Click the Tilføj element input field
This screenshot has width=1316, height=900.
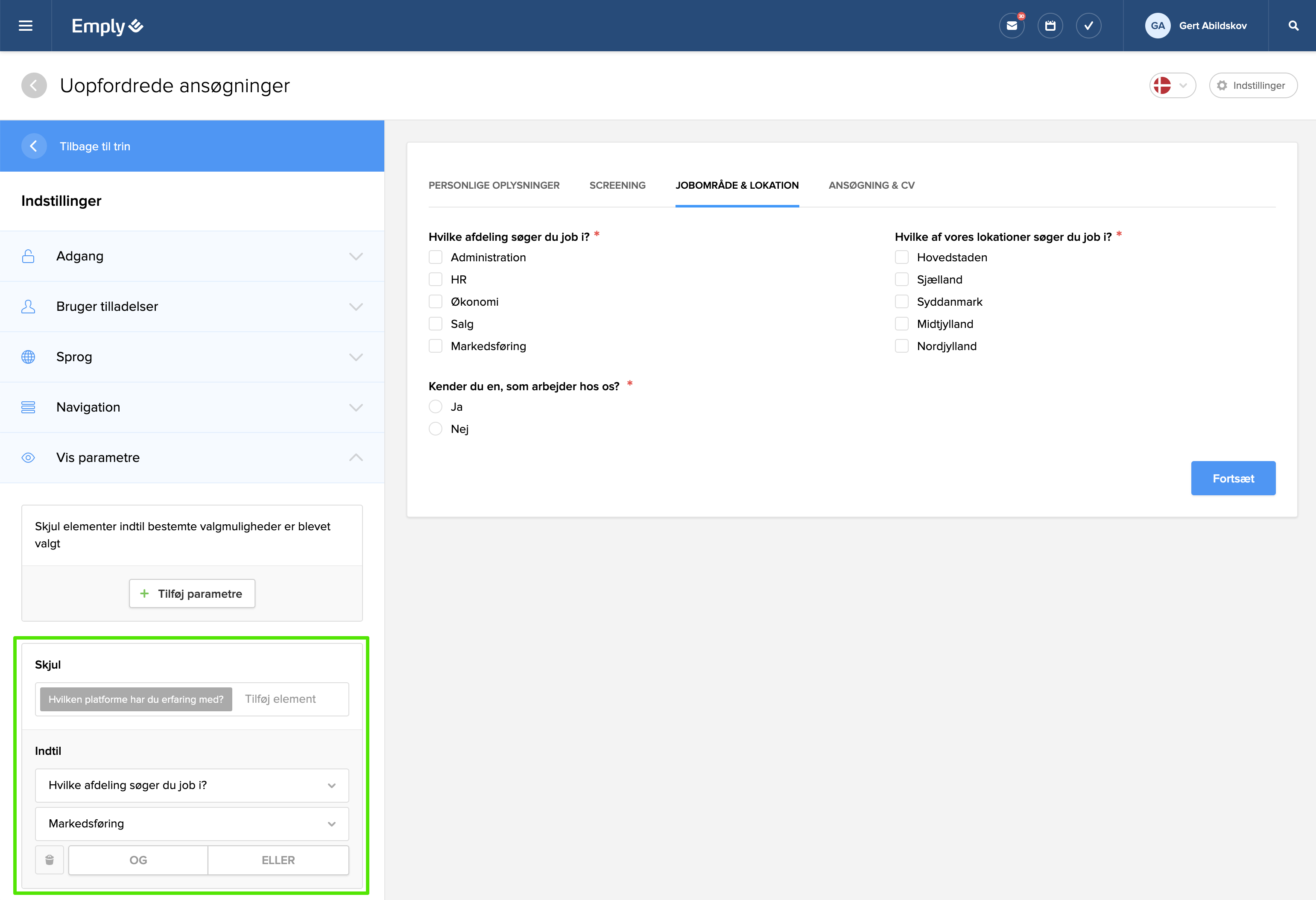pyautogui.click(x=289, y=699)
